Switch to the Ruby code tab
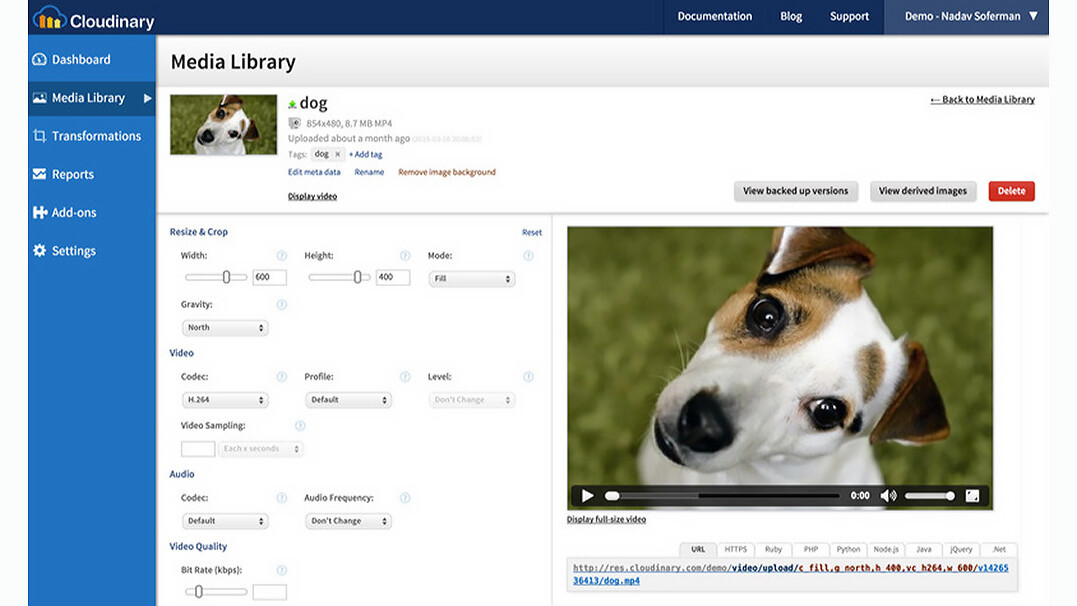Image resolution: width=1077 pixels, height=606 pixels. [773, 549]
